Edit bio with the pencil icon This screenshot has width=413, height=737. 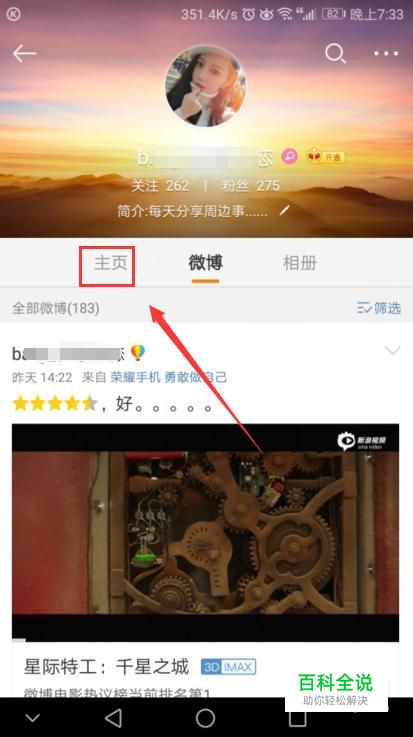(x=284, y=211)
